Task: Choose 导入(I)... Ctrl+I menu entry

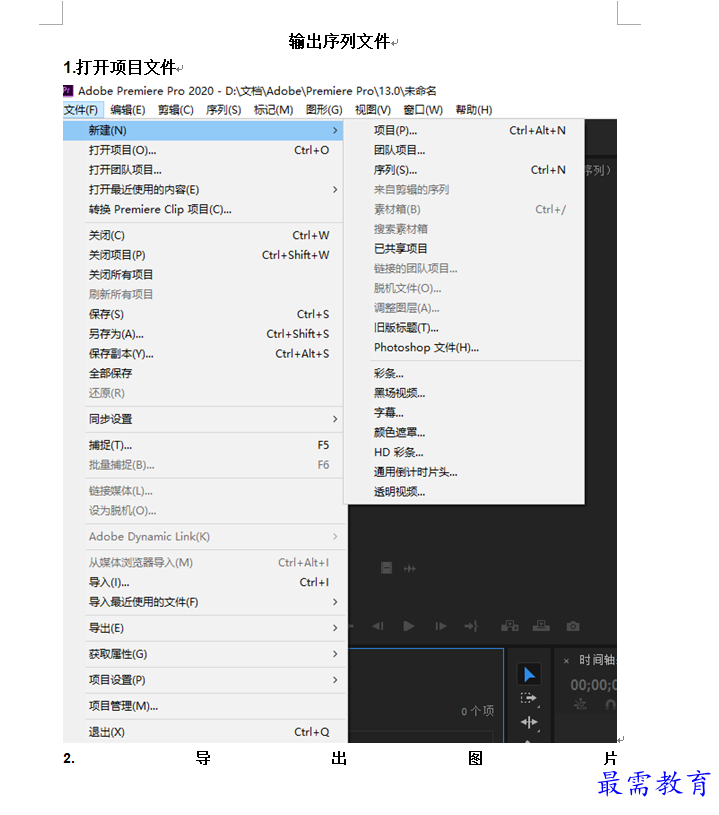Action: tap(203, 583)
